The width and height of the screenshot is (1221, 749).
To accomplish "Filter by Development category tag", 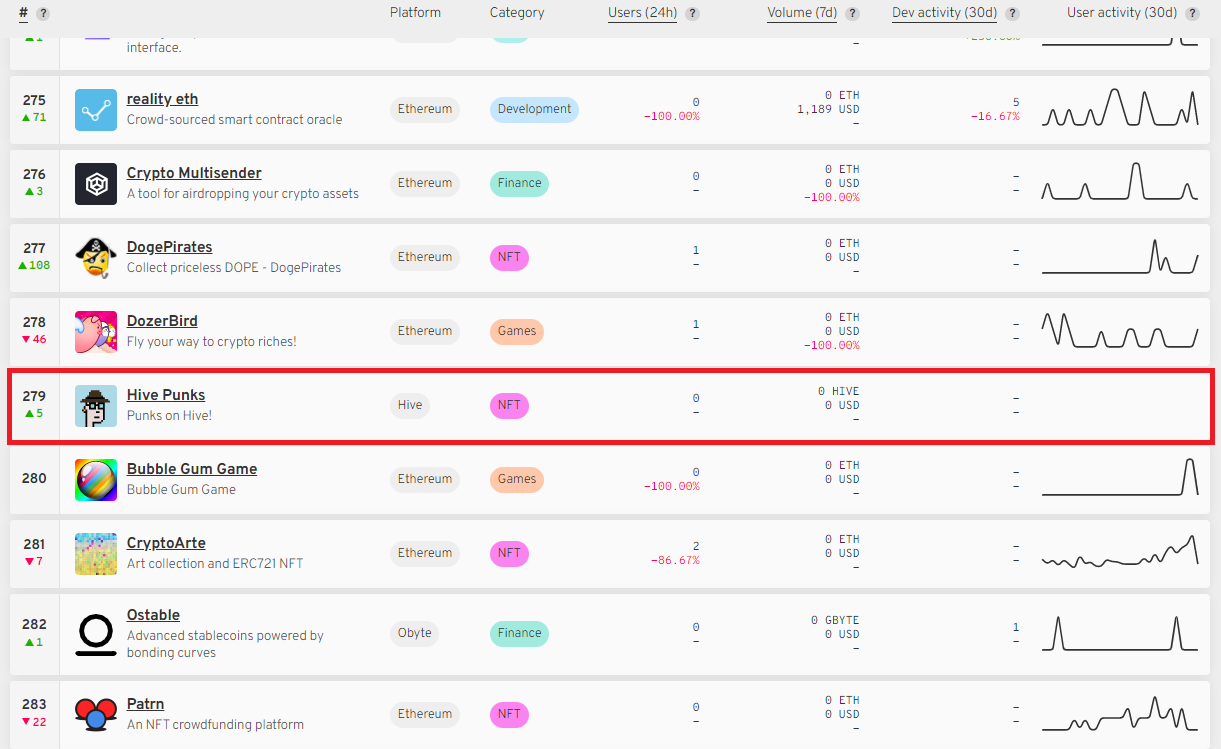I will coord(534,109).
